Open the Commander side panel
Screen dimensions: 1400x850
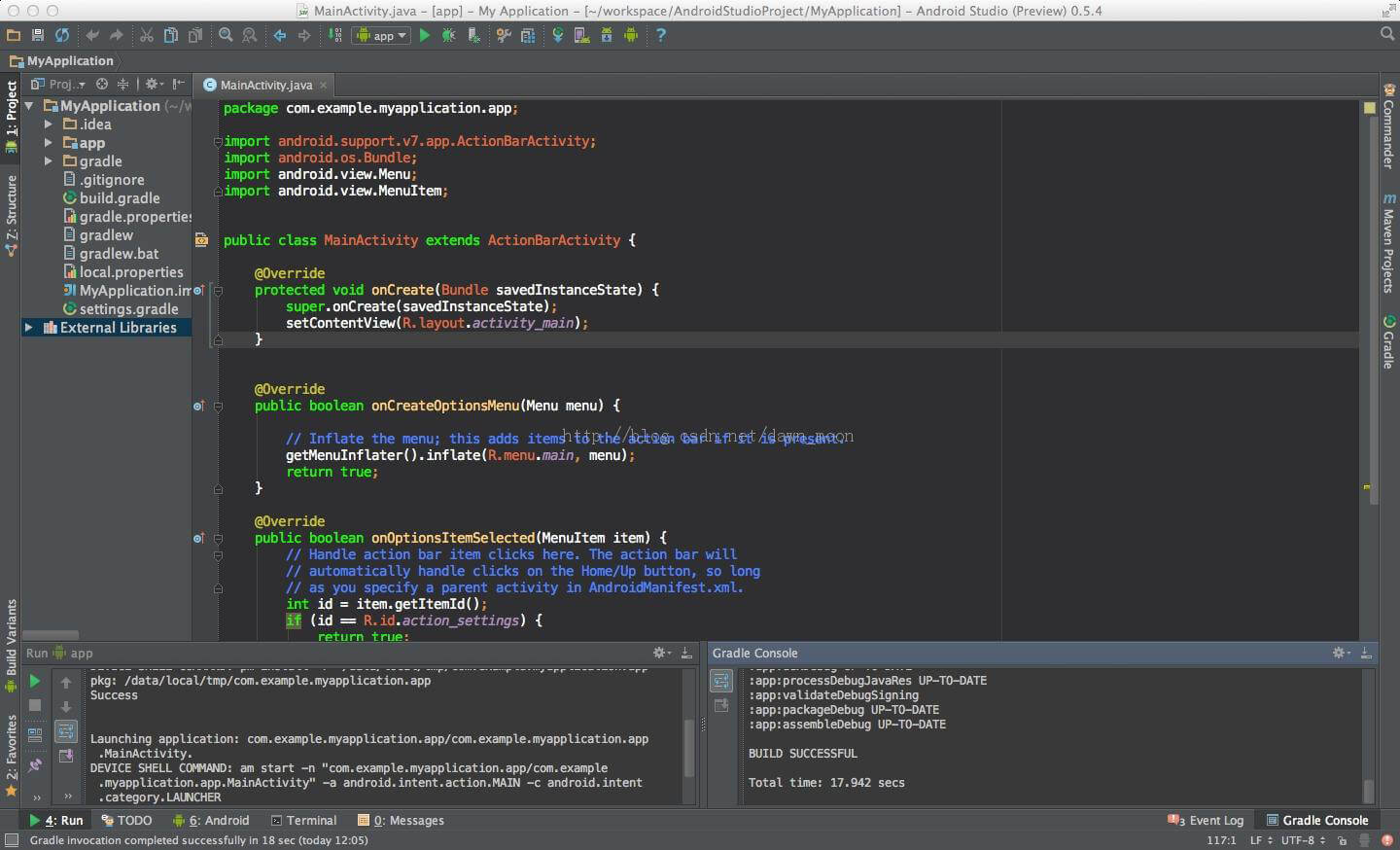pos(1388,124)
